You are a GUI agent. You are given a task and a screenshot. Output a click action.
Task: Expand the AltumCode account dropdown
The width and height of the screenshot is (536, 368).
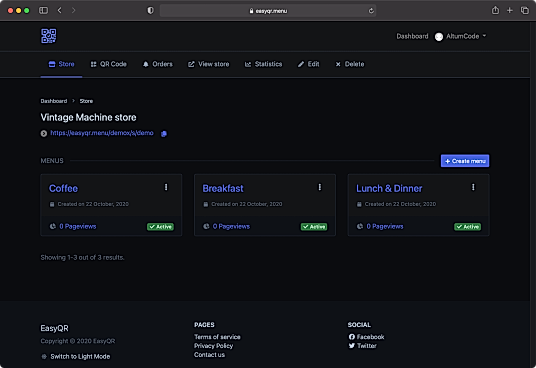point(460,36)
